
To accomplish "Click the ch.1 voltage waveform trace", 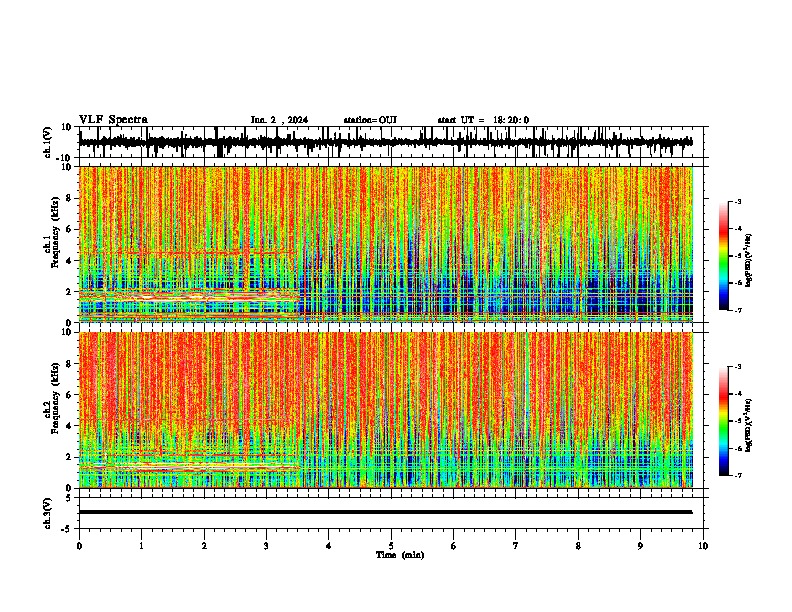I will 386,142.
